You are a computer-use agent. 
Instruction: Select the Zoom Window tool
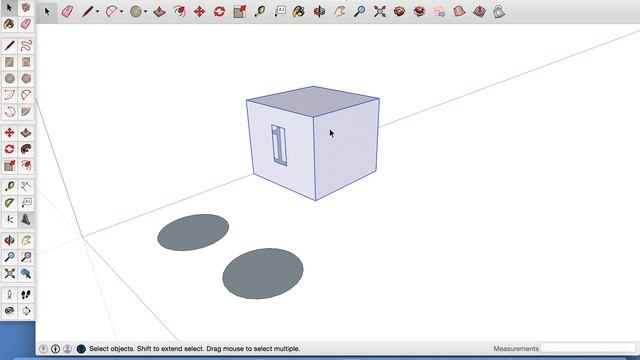[26, 257]
